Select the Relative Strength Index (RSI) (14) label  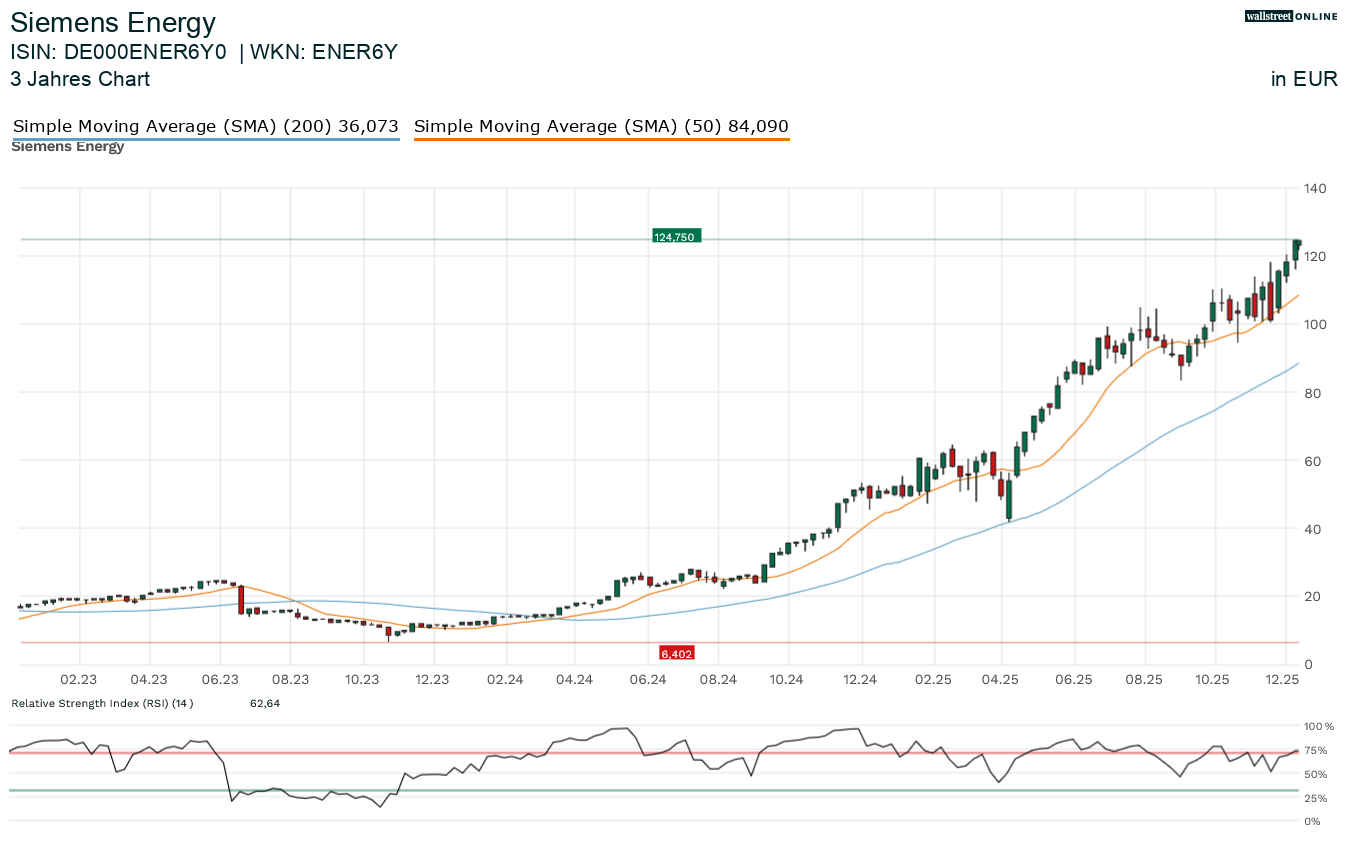(102, 703)
